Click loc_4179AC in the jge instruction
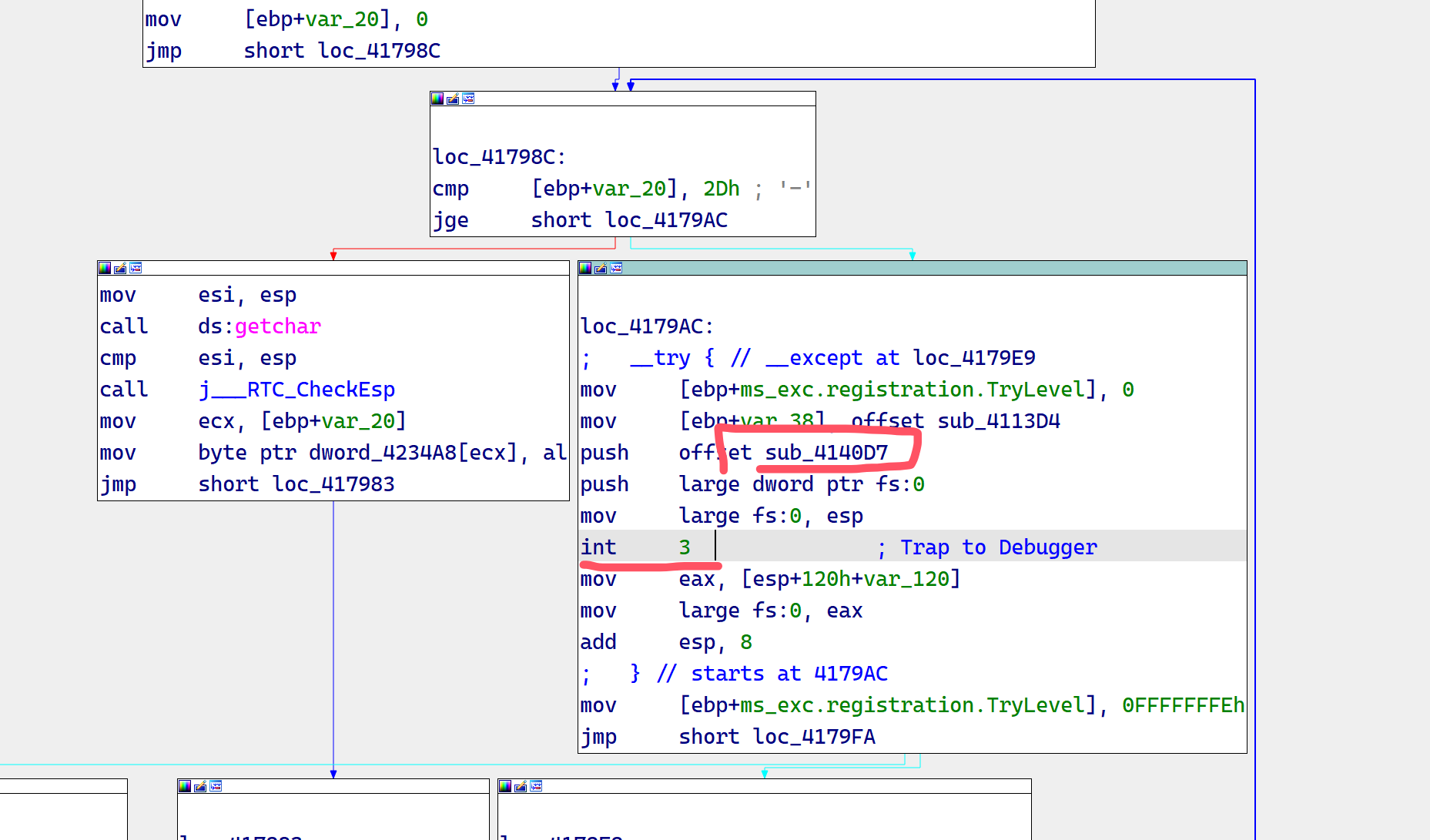The width and height of the screenshot is (1430, 840). pos(666,220)
